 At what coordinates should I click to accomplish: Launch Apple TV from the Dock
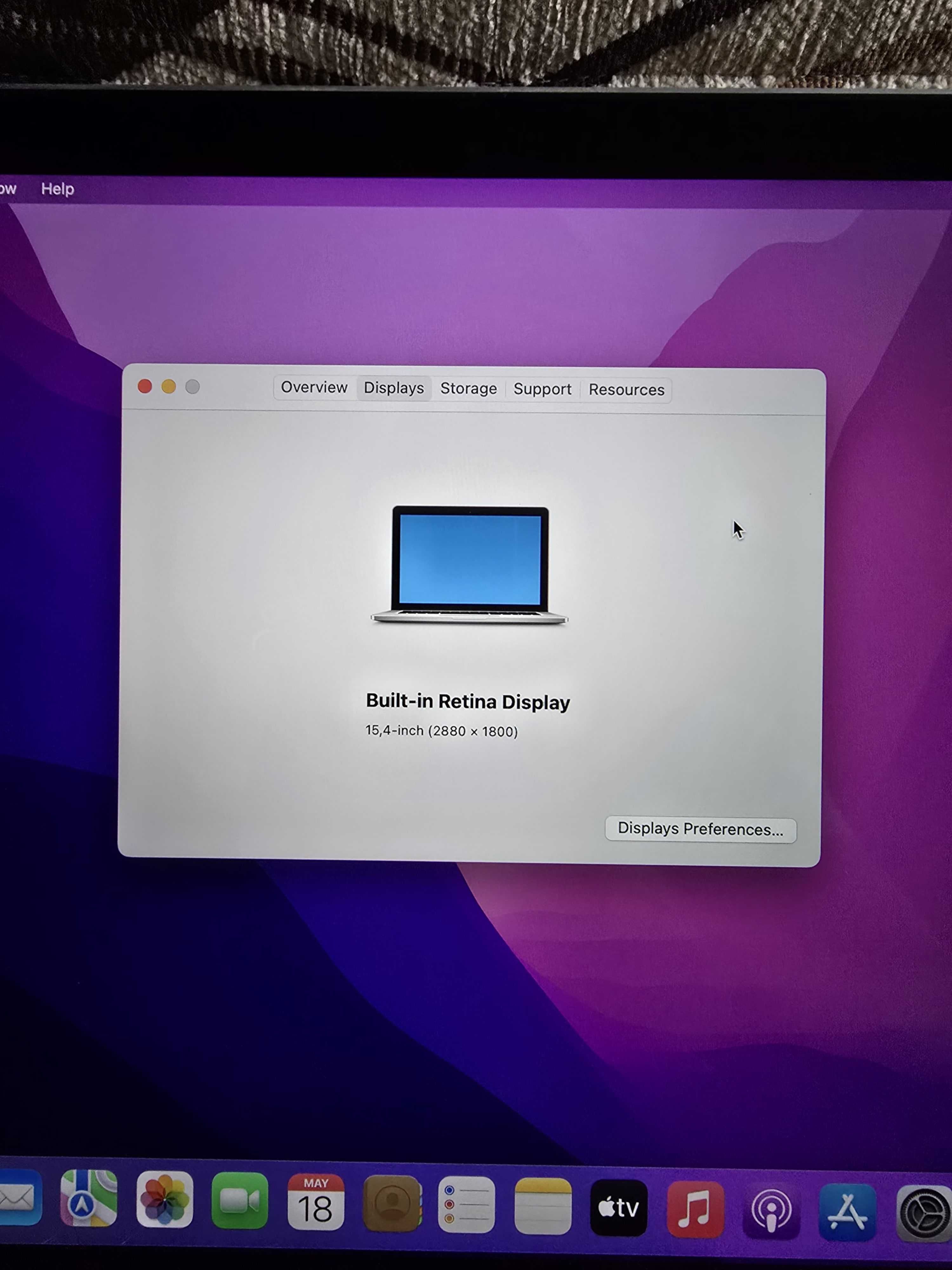click(618, 1208)
